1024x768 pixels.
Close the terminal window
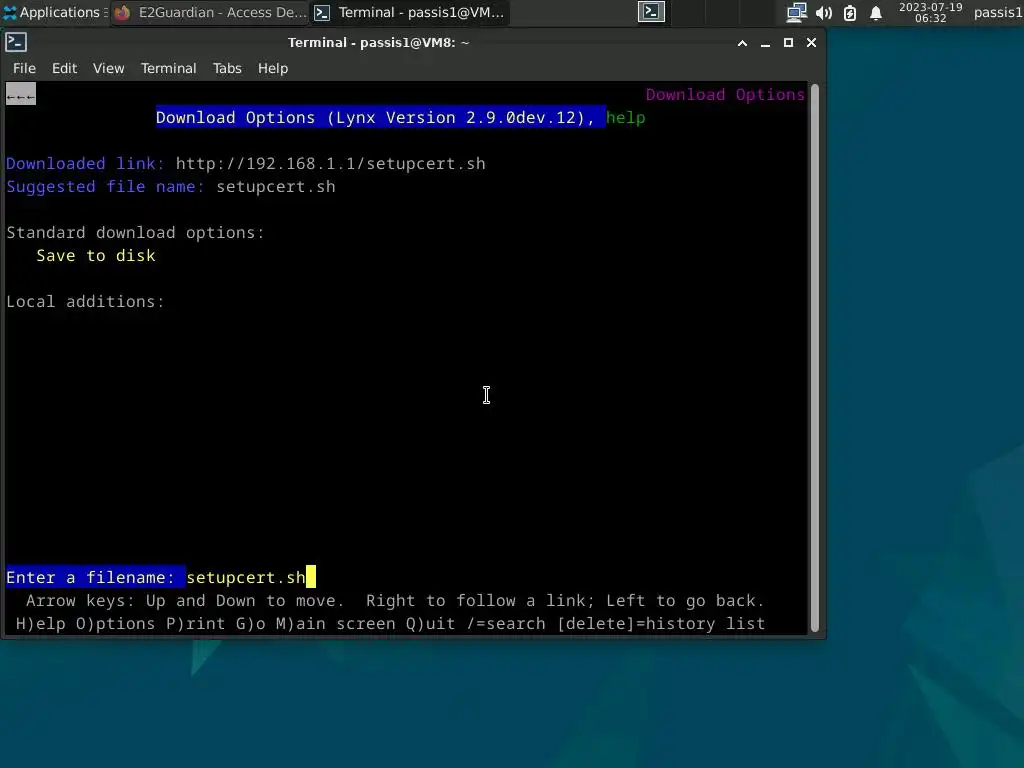[811, 43]
